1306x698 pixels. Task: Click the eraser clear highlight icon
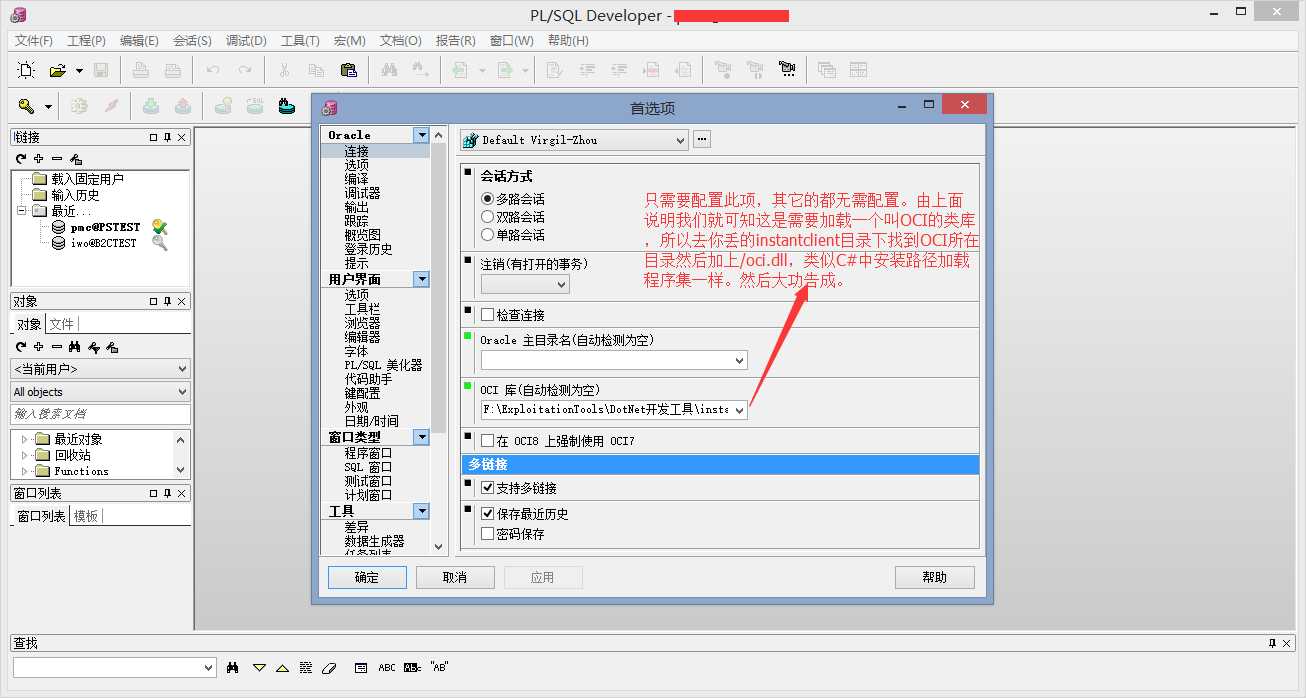[x=331, y=667]
